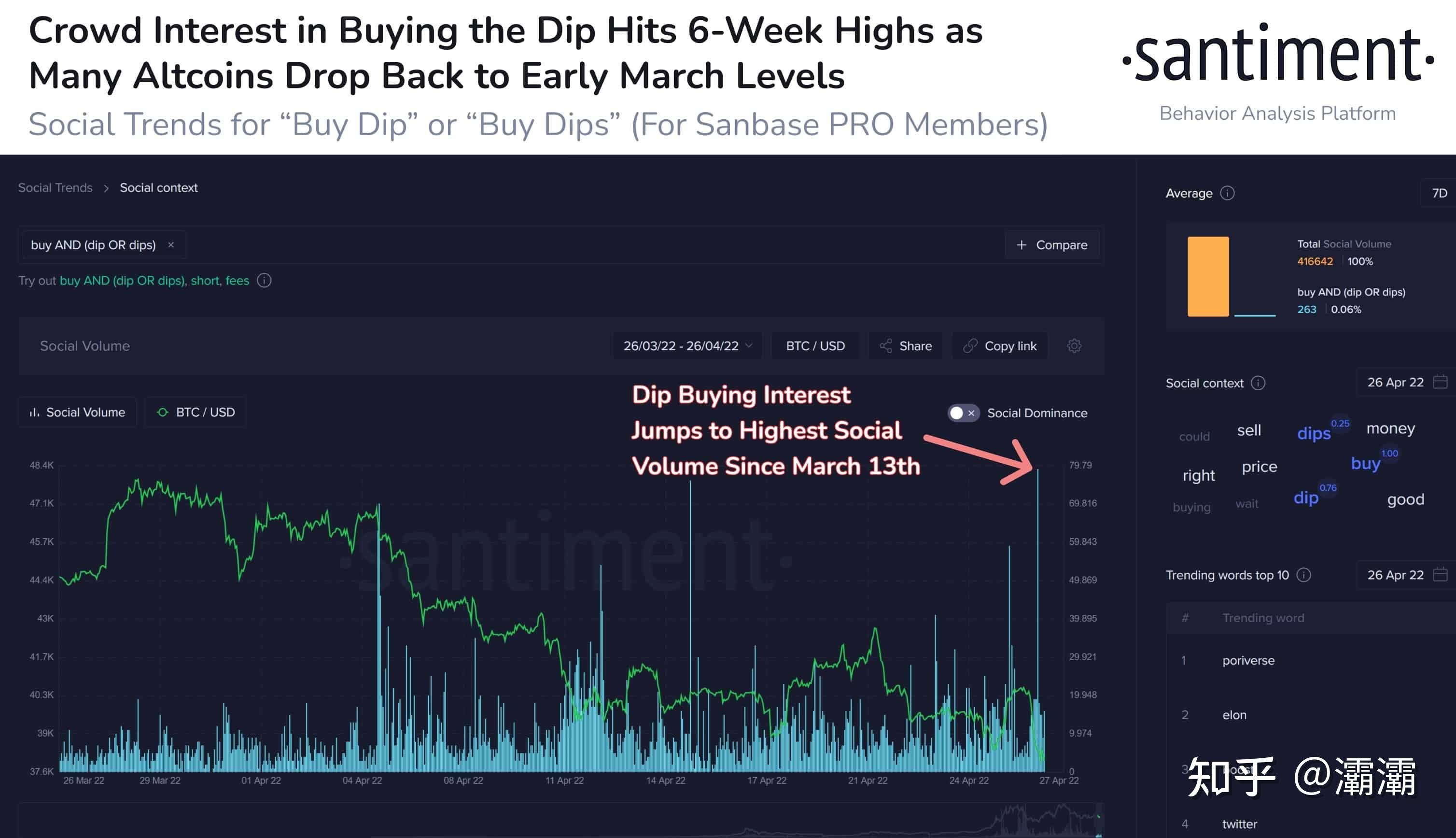Toggle BTC / USD price line chip
The image size is (1456, 838).
coord(196,412)
